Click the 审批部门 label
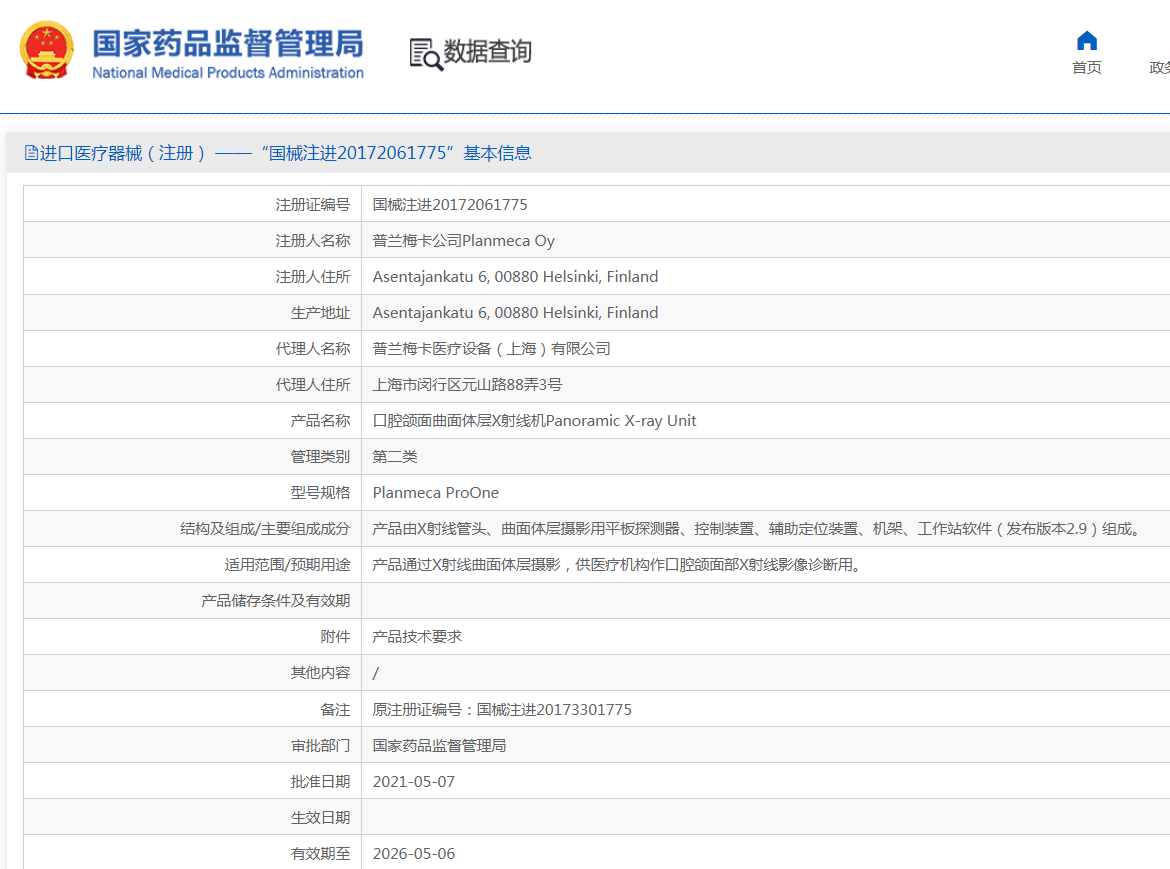The image size is (1170, 869). coord(320,745)
